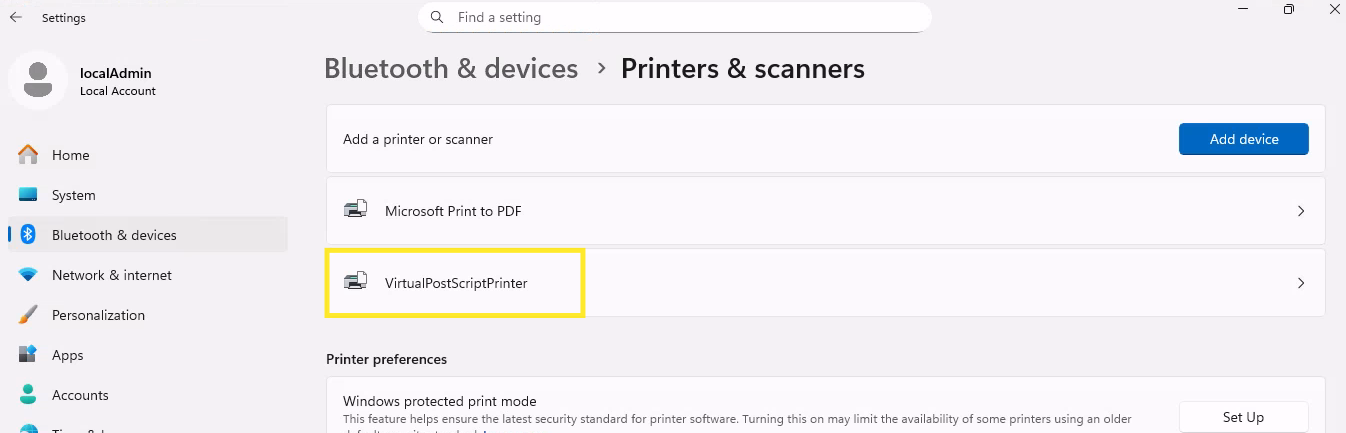
Task: Click the Apps icon in sidebar
Action: (28, 355)
